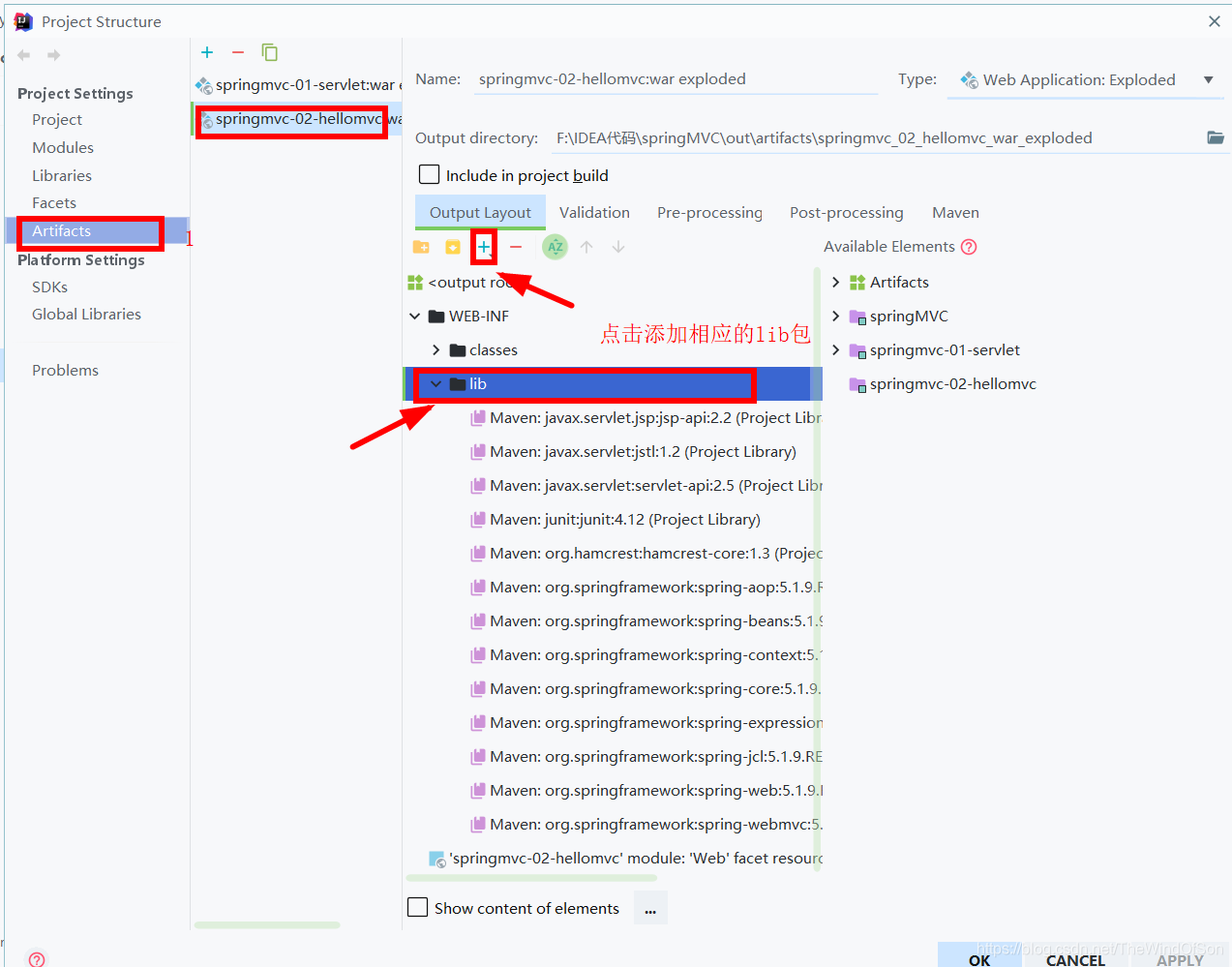Expand springMVC in Available Elements
Image resolution: width=1232 pixels, height=967 pixels.
pos(836,317)
